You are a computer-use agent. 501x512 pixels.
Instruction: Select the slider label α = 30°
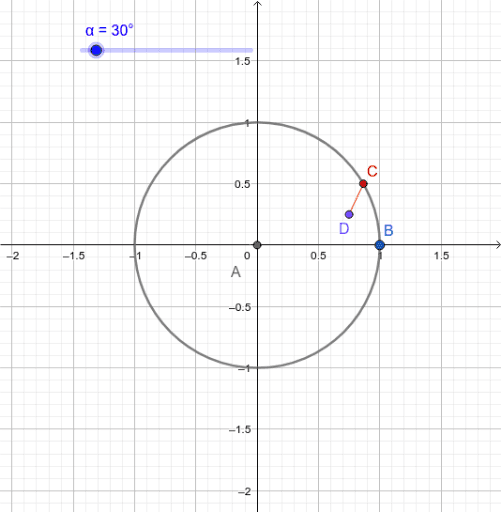[109, 30]
